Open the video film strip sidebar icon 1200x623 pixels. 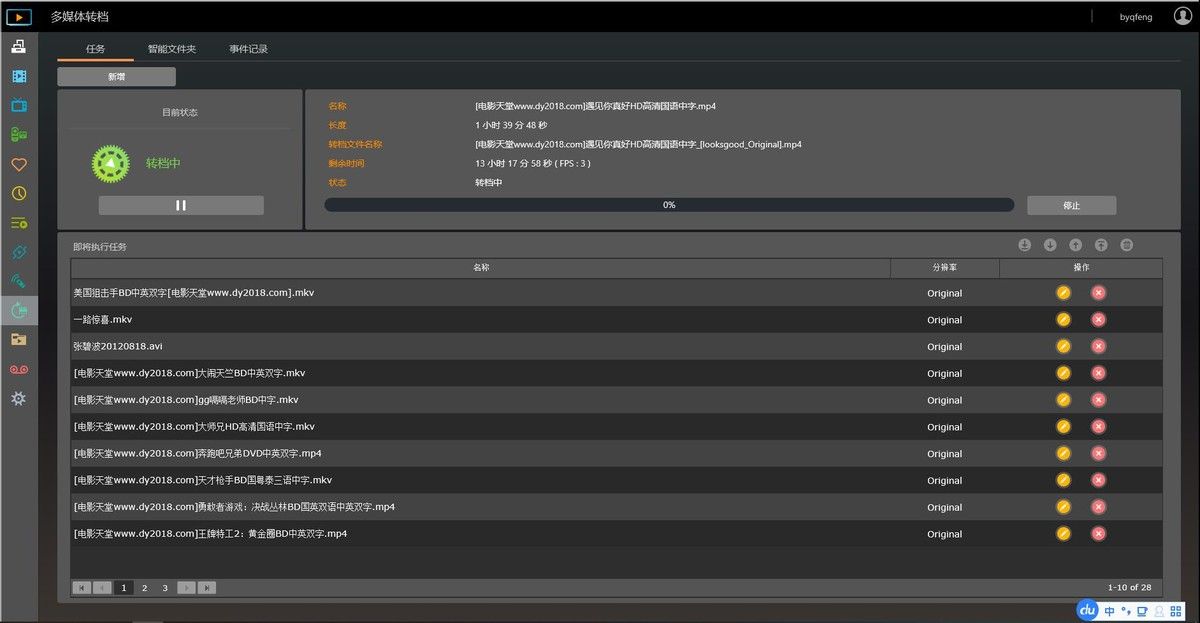tap(18, 76)
